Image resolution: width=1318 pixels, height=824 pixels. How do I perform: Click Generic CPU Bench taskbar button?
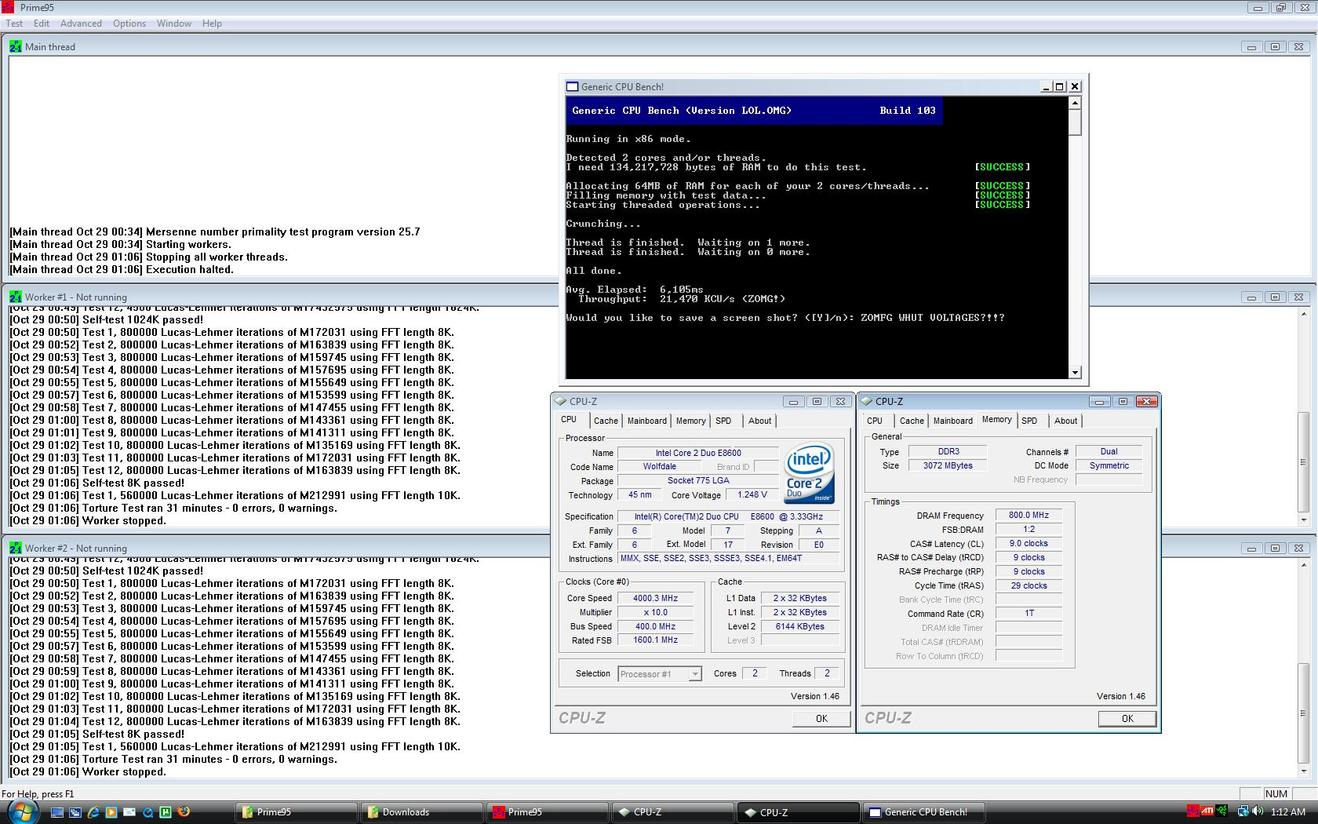tap(922, 812)
